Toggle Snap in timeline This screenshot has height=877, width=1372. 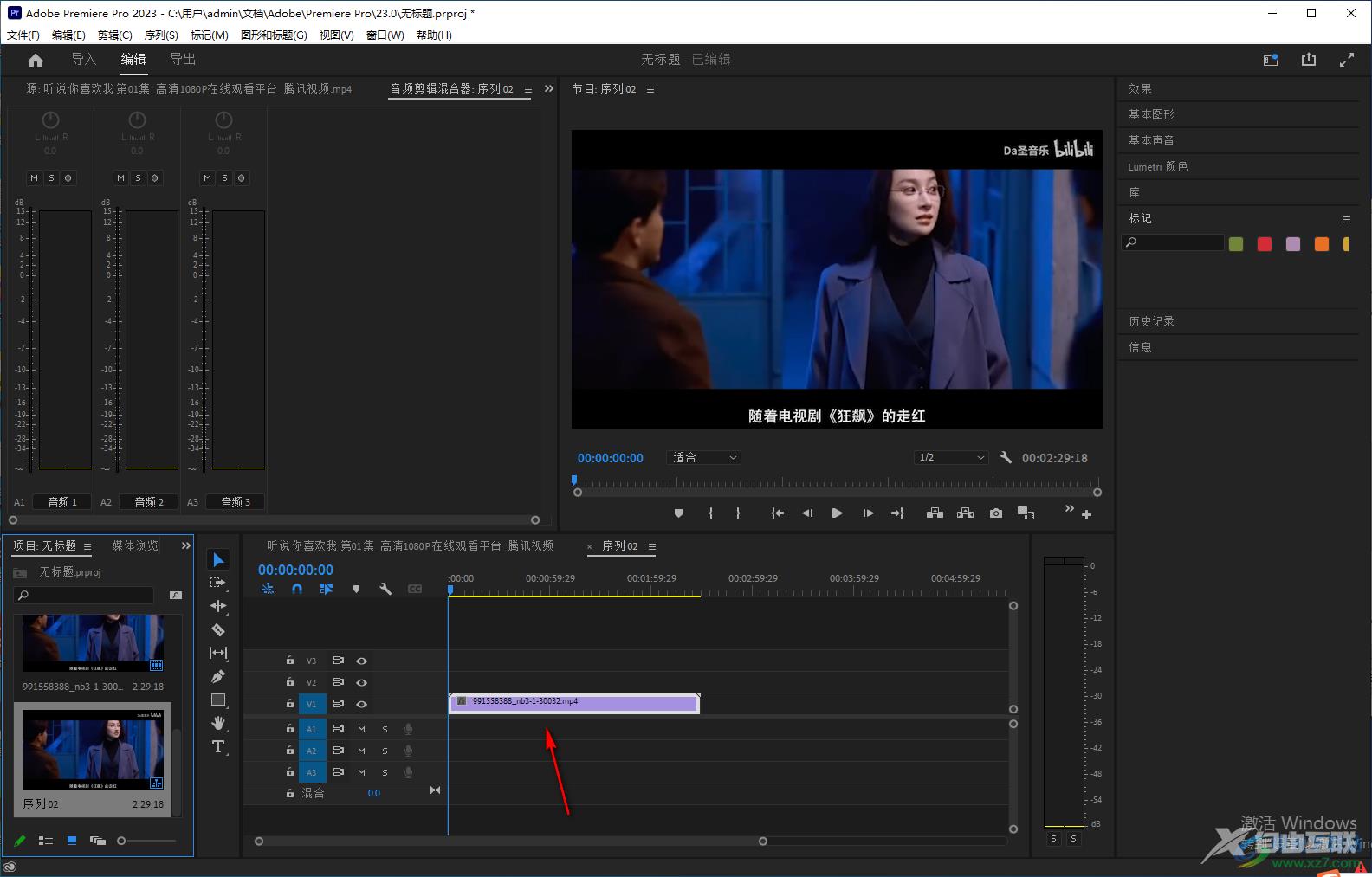(297, 589)
